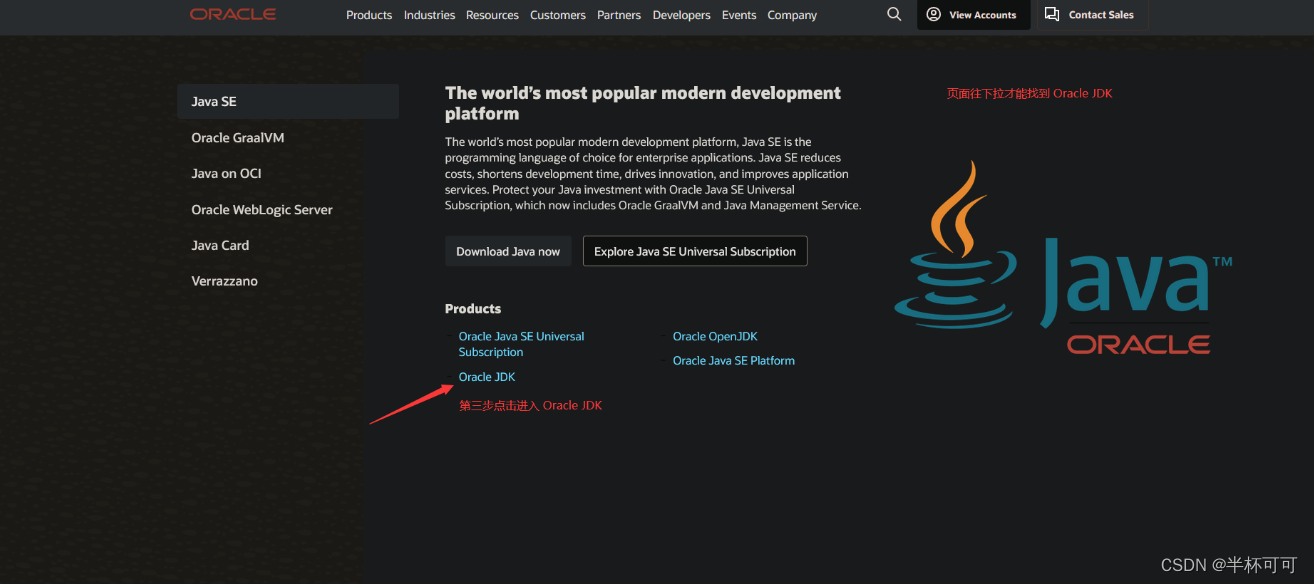Select Oracle WebLogic Server in sidebar
Image resolution: width=1314 pixels, height=584 pixels.
click(x=262, y=210)
